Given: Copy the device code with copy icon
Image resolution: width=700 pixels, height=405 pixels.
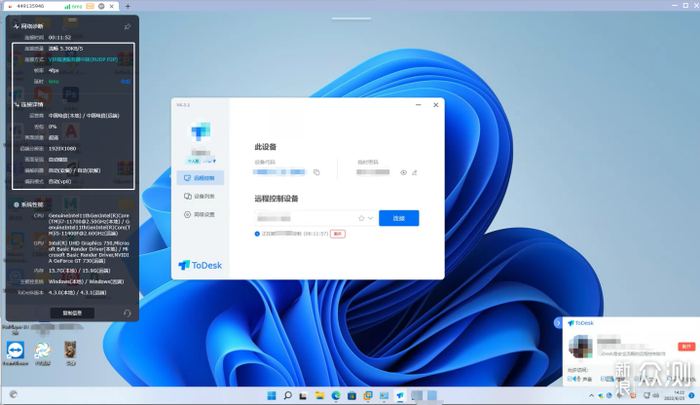Looking at the screenshot, I should point(317,172).
